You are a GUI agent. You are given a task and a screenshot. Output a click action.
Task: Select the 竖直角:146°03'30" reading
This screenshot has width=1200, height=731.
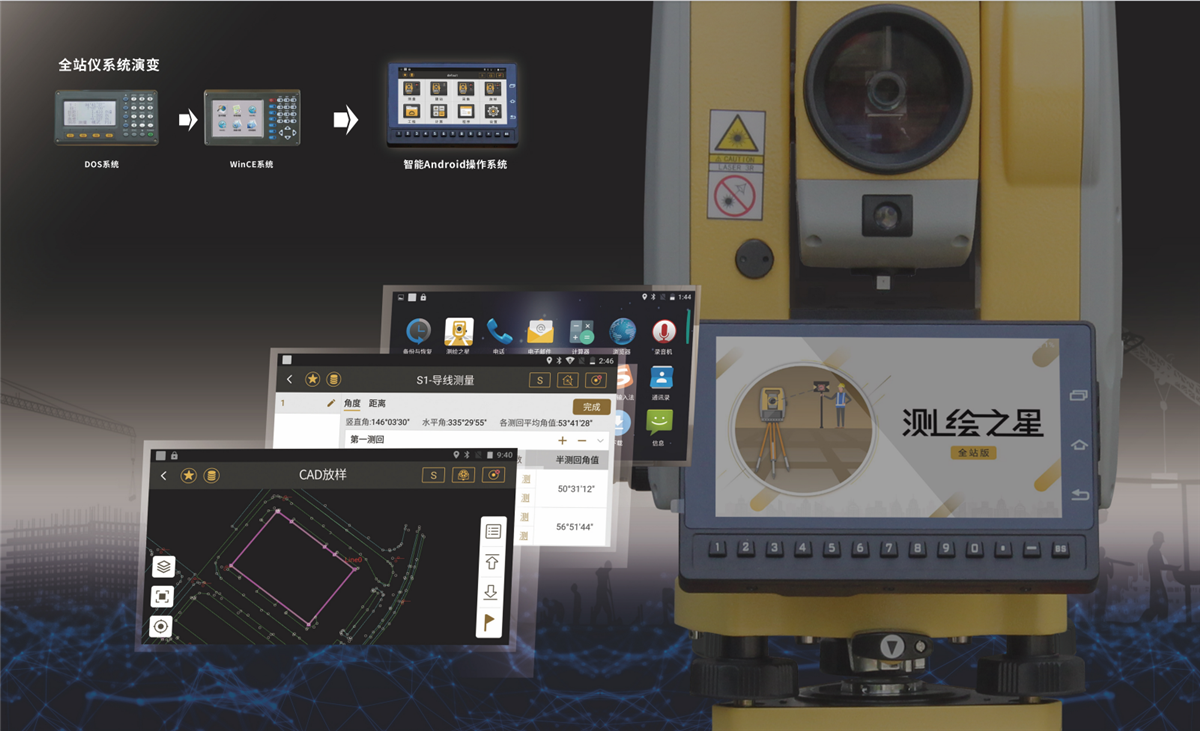378,423
